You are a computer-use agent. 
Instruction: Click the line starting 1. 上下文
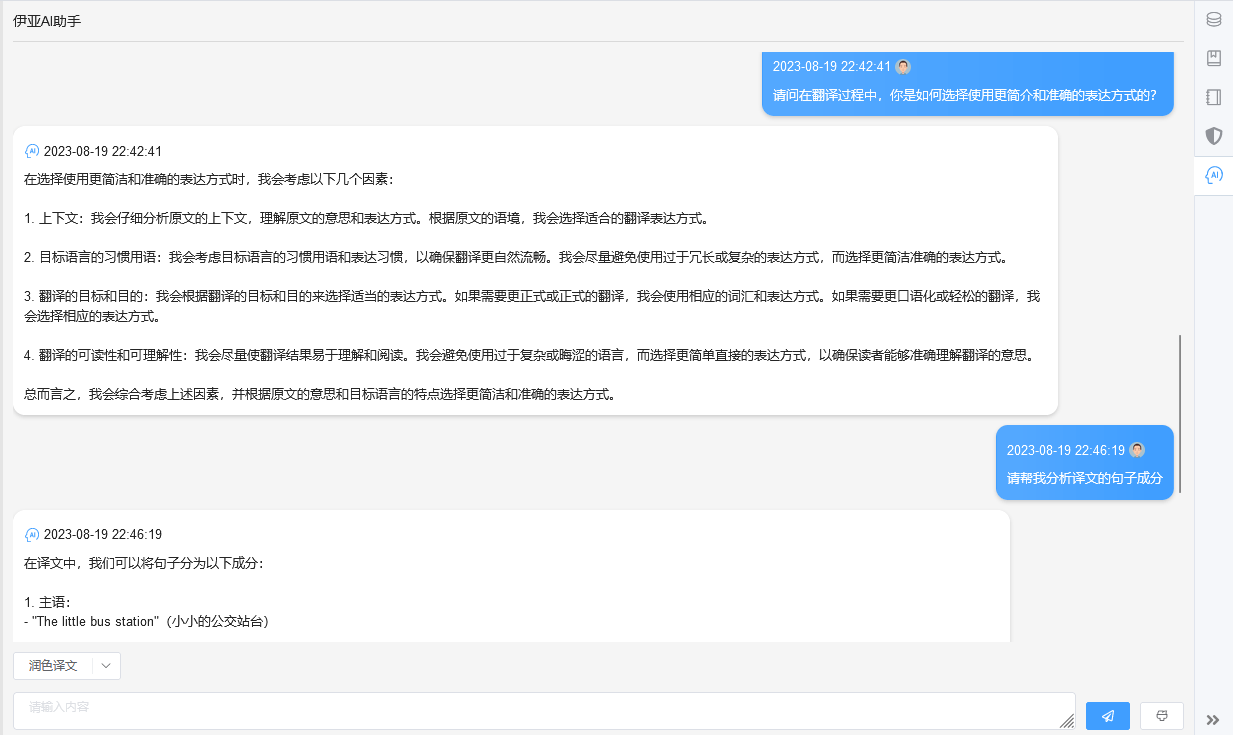(x=367, y=218)
